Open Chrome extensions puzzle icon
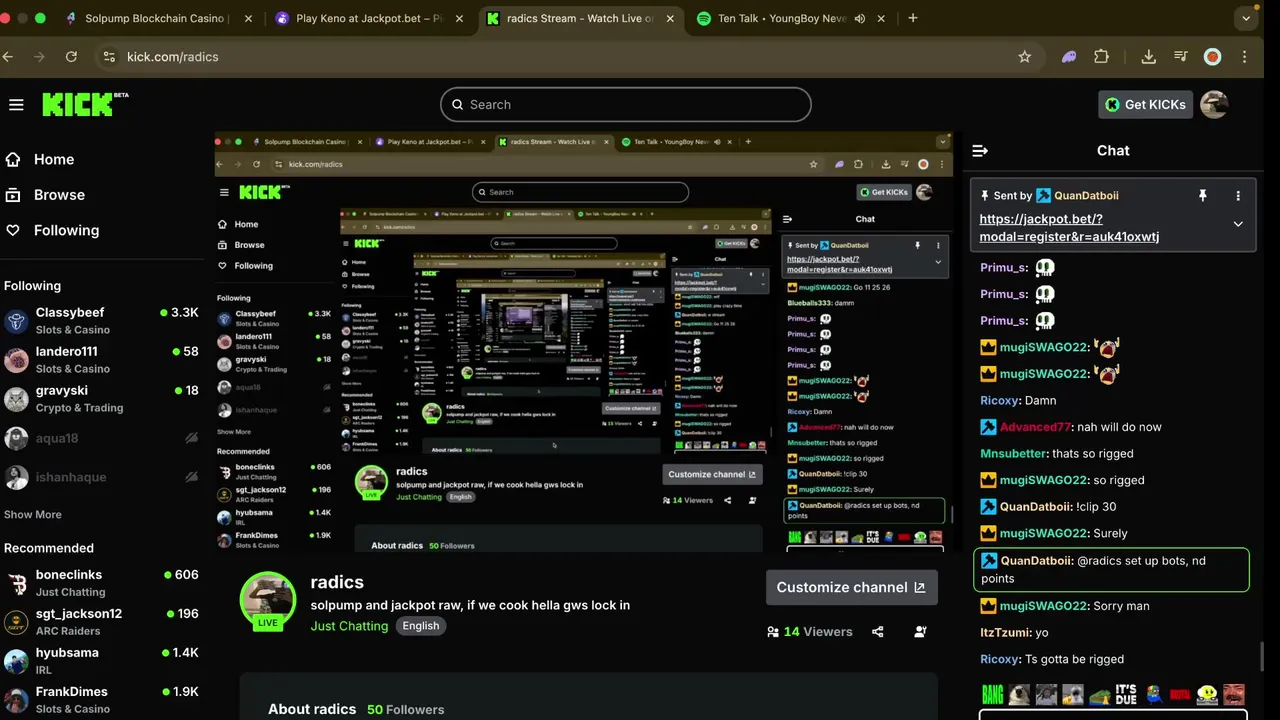 [1102, 57]
